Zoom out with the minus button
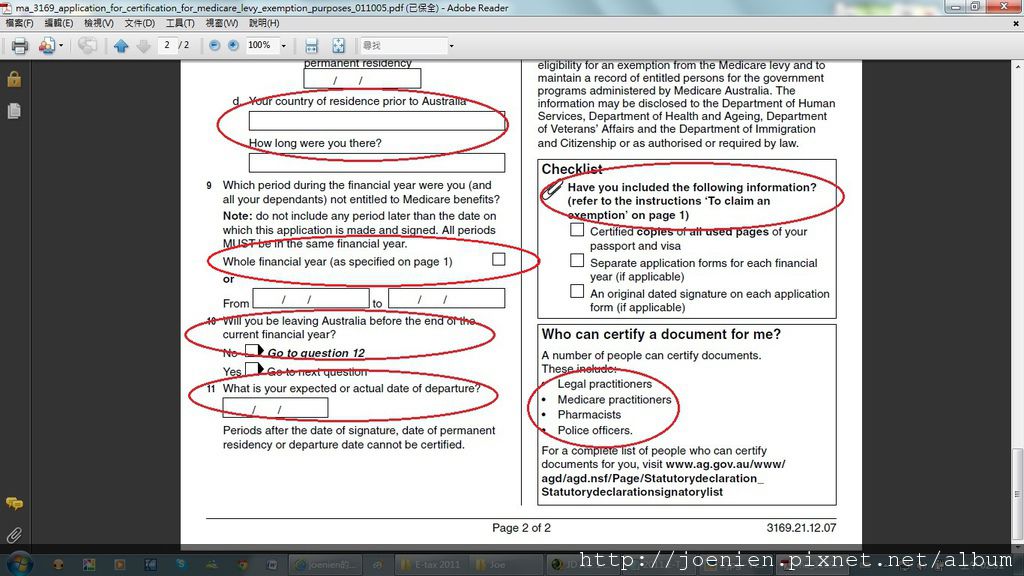The image size is (1024, 576). tap(214, 45)
